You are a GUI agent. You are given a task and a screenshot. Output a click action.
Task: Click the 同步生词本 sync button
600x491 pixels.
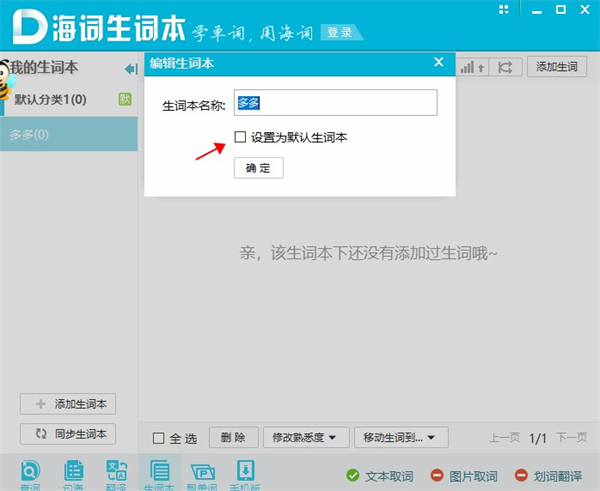pyautogui.click(x=68, y=434)
